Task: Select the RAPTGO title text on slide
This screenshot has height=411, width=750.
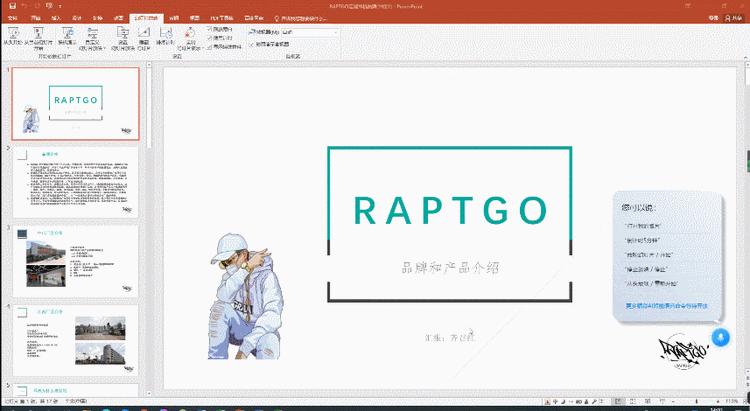Action: click(450, 211)
